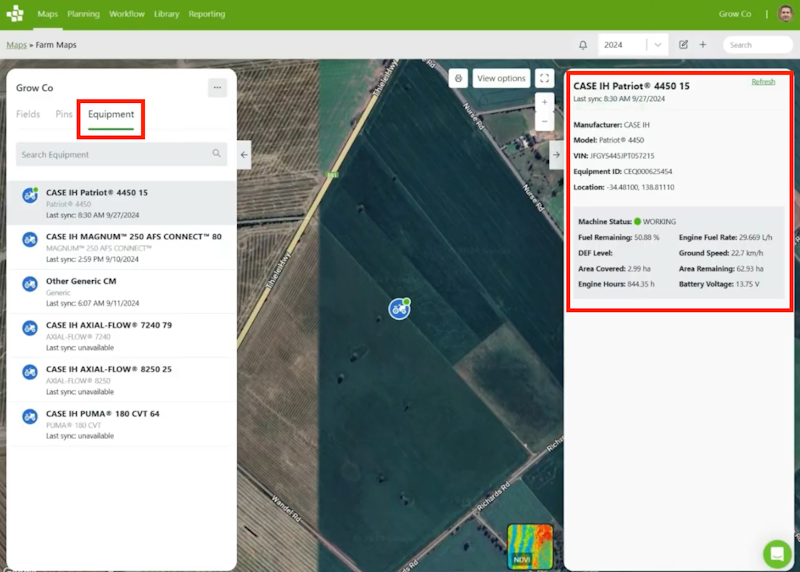This screenshot has width=800, height=572.
Task: Open the Library menu
Action: (x=166, y=14)
